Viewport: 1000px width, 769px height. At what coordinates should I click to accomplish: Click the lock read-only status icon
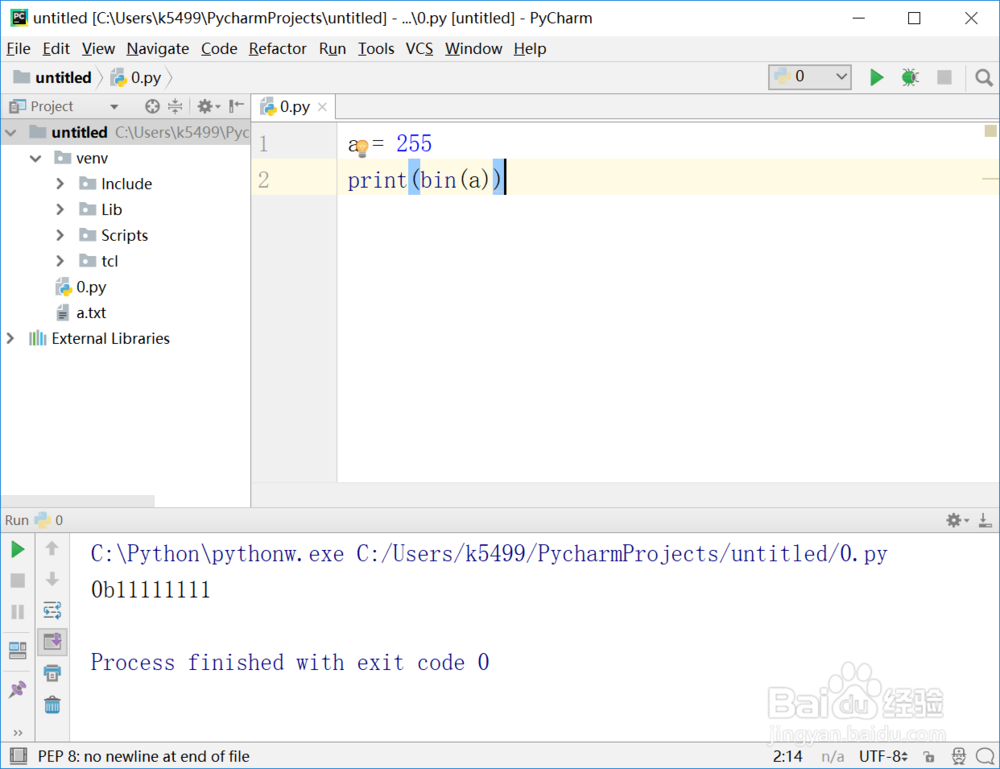(929, 757)
